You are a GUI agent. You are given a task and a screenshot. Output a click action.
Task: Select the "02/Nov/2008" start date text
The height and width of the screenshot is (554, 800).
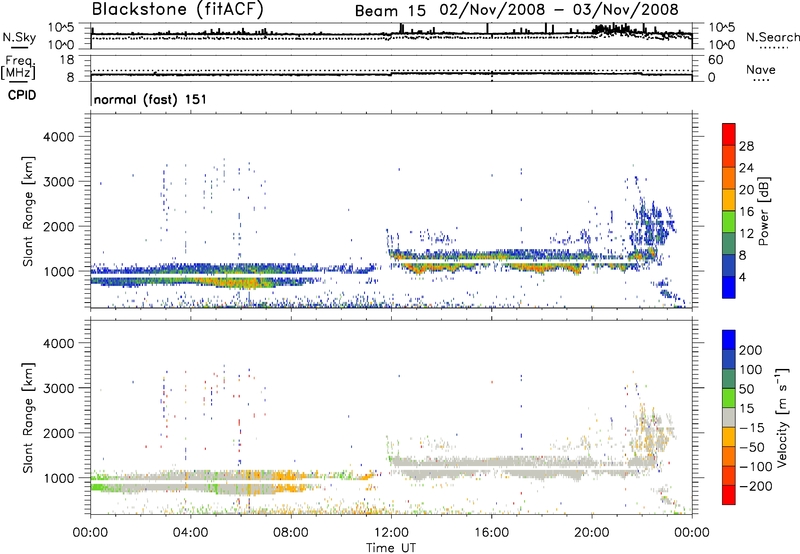point(493,10)
